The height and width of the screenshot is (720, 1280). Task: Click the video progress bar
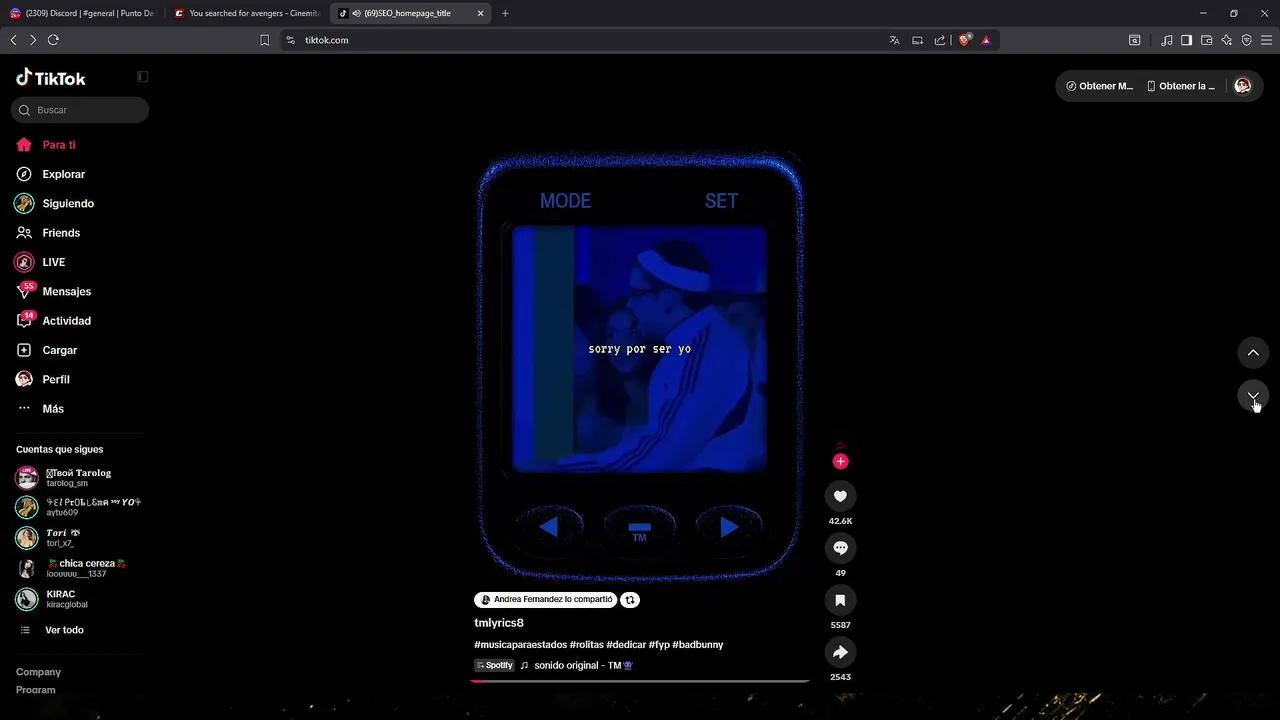tap(640, 681)
